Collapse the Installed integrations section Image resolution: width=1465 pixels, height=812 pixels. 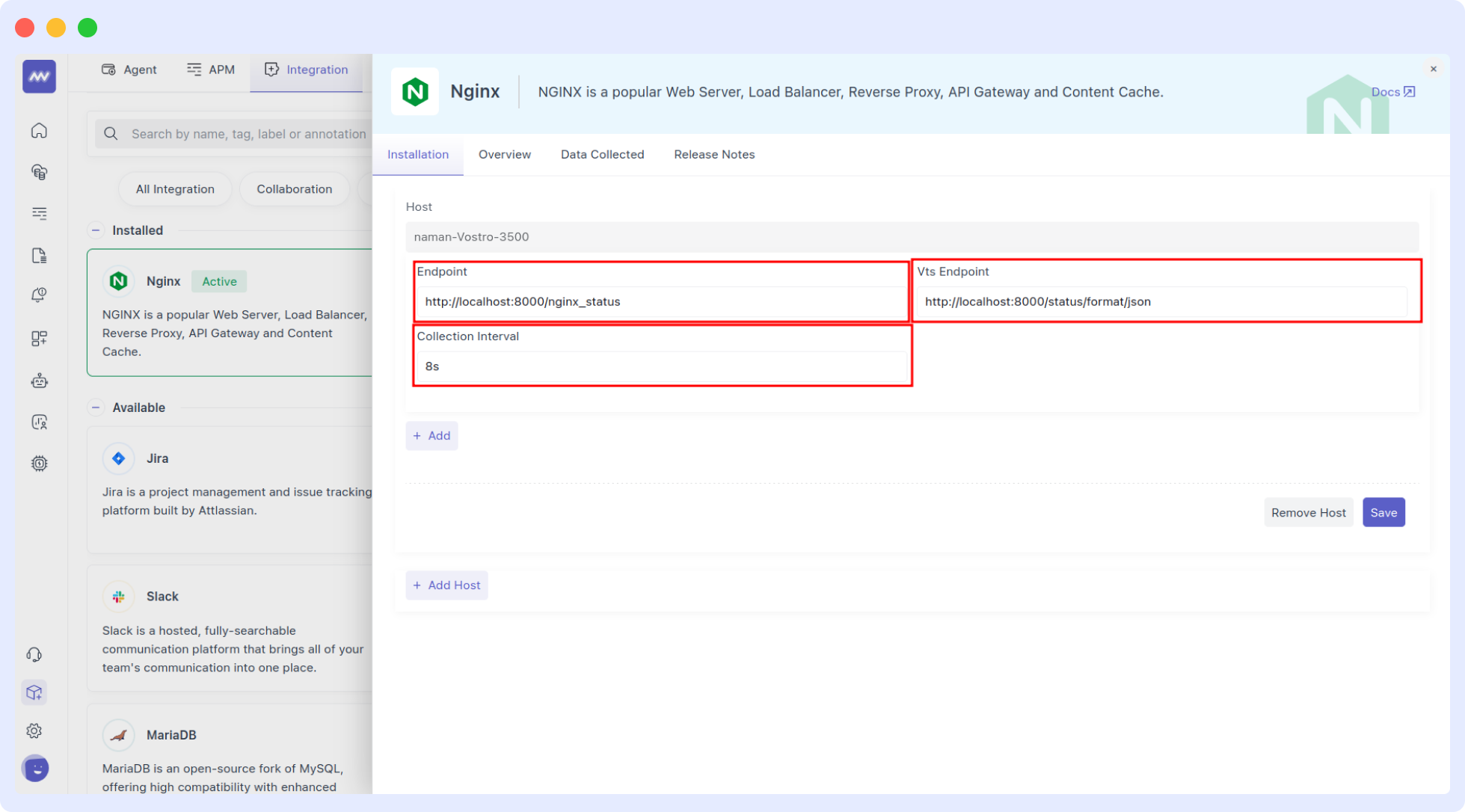[x=96, y=230]
